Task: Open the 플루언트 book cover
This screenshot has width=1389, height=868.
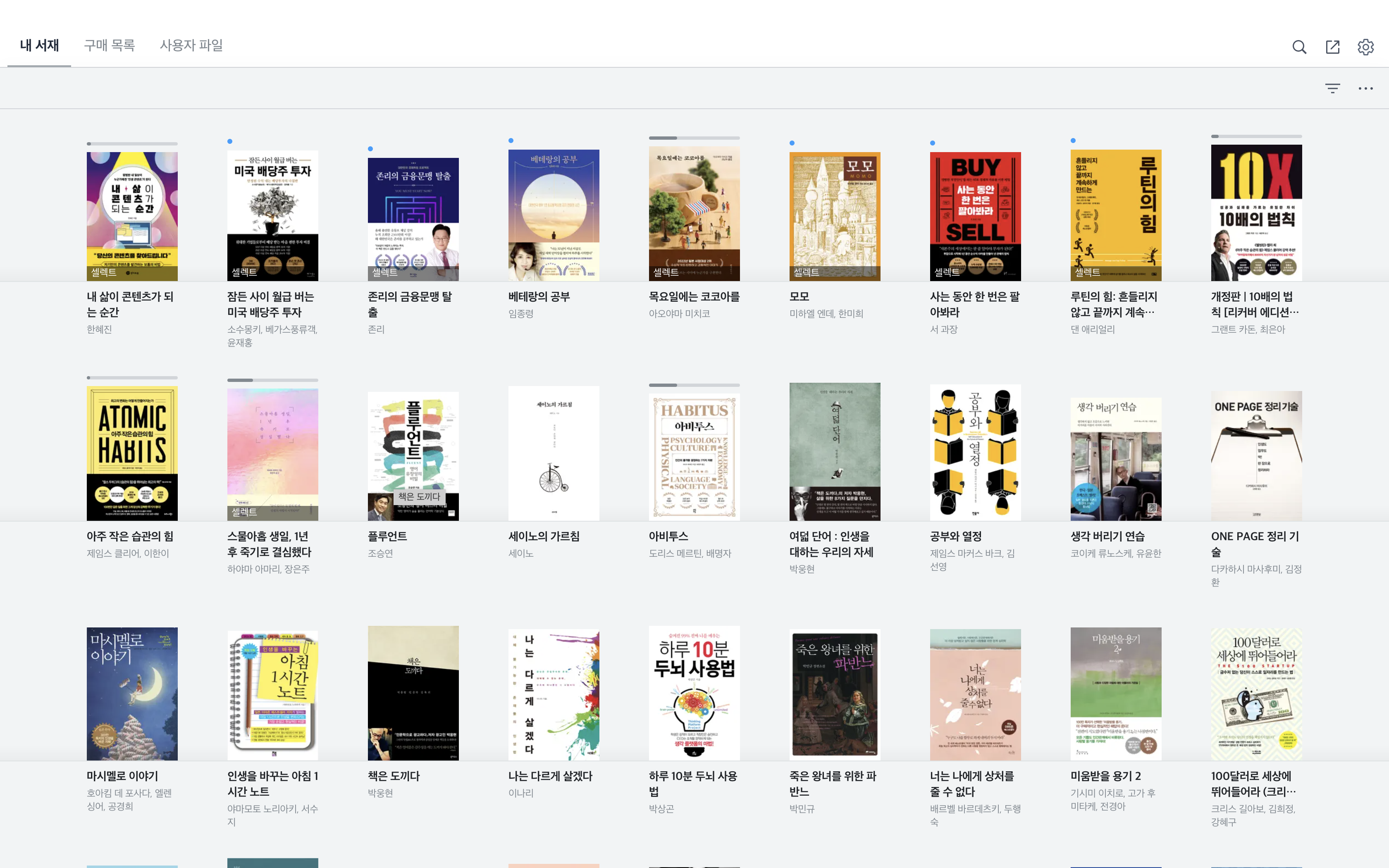Action: (x=413, y=456)
